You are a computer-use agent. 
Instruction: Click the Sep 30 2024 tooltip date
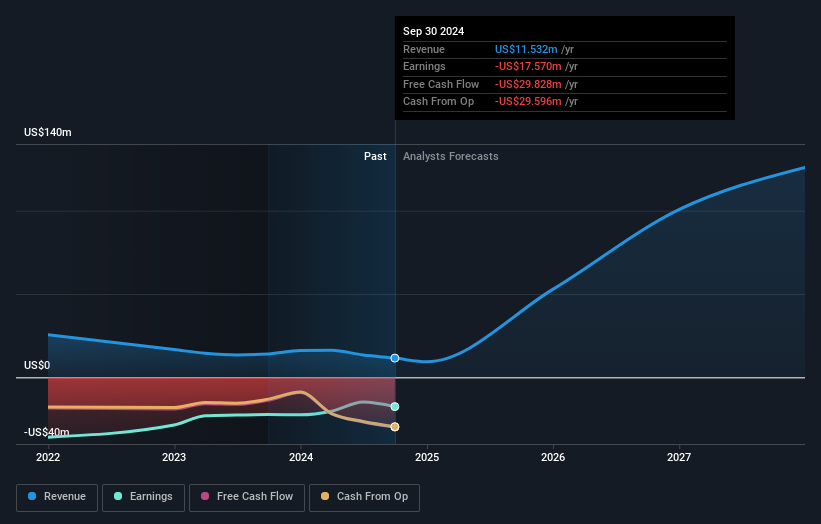(x=434, y=31)
